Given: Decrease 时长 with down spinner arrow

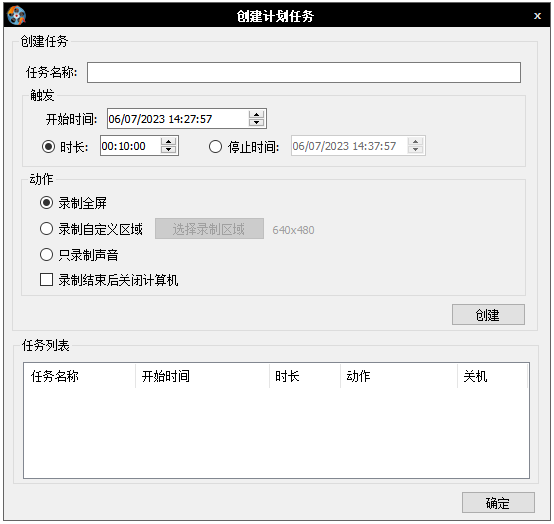Looking at the screenshot, I should 169,150.
